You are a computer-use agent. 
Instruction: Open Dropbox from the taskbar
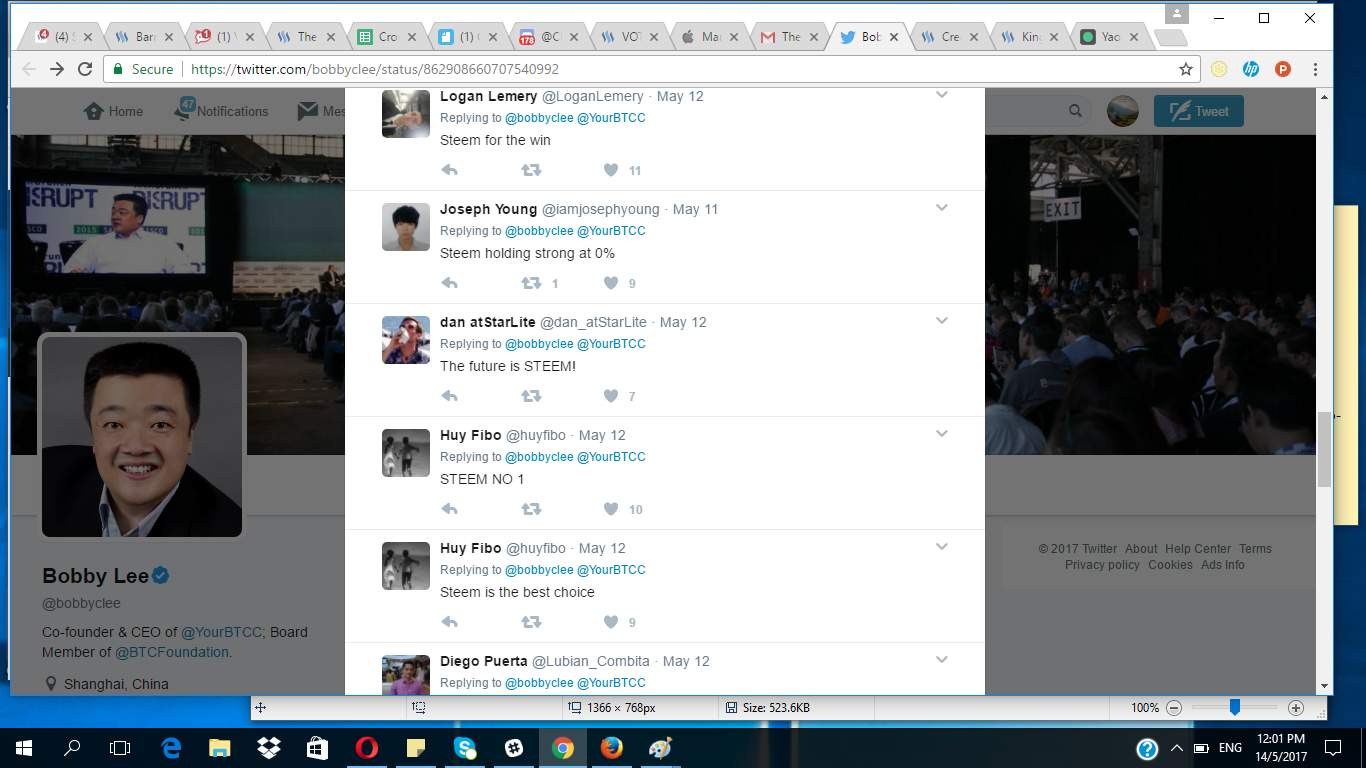click(x=268, y=748)
